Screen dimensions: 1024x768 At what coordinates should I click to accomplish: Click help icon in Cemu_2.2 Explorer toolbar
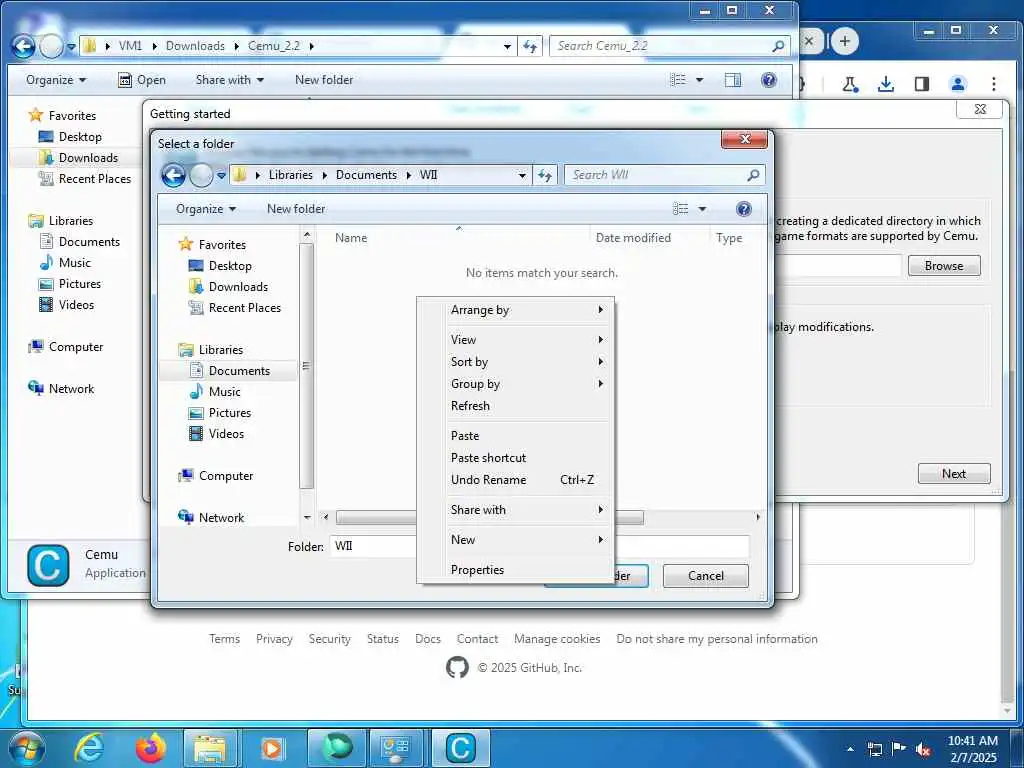[769, 80]
